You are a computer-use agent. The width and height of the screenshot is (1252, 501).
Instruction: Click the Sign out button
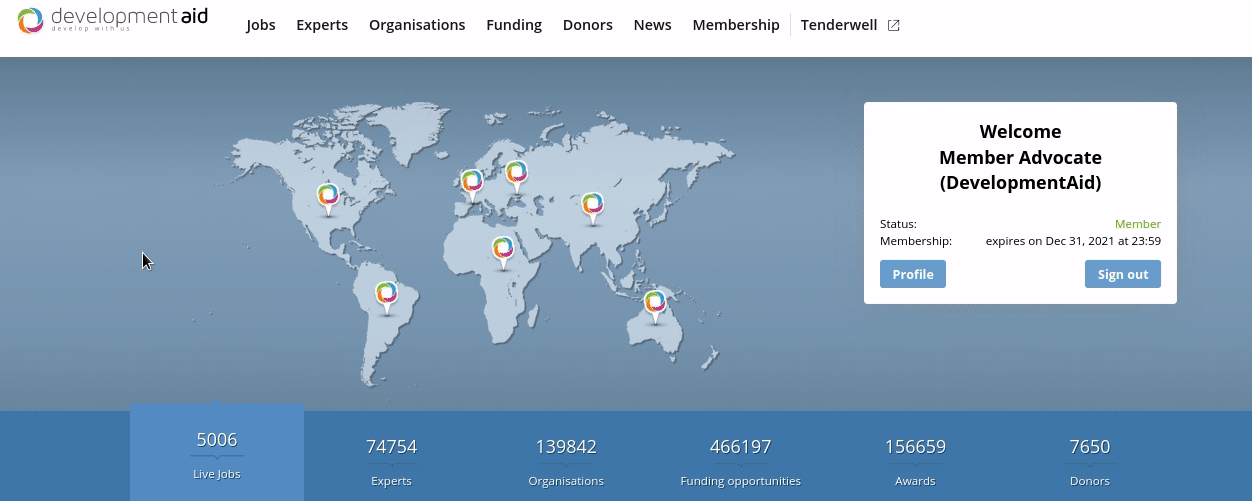(1122, 274)
